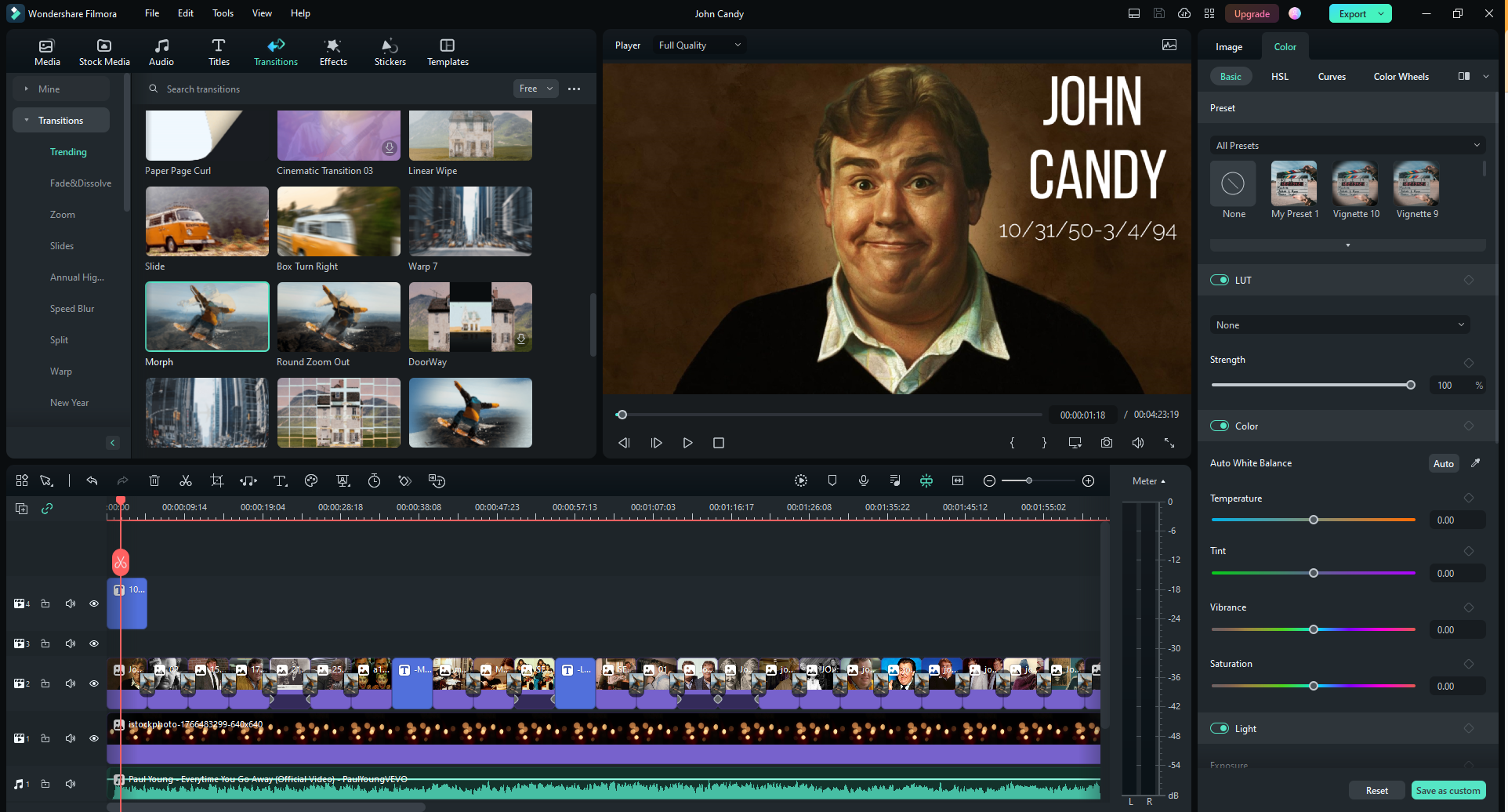
Task: Select the Delete tool in timeline toolbar
Action: (154, 480)
